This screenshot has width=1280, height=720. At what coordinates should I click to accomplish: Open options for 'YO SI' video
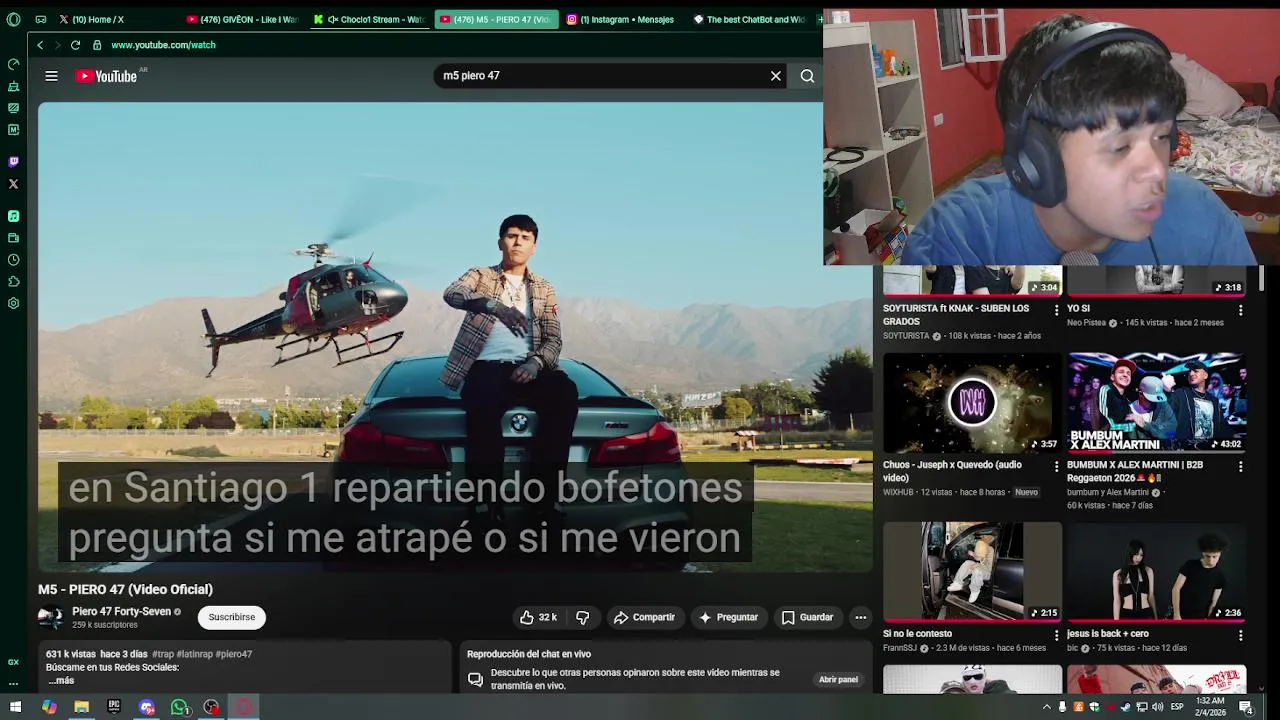[x=1240, y=310]
